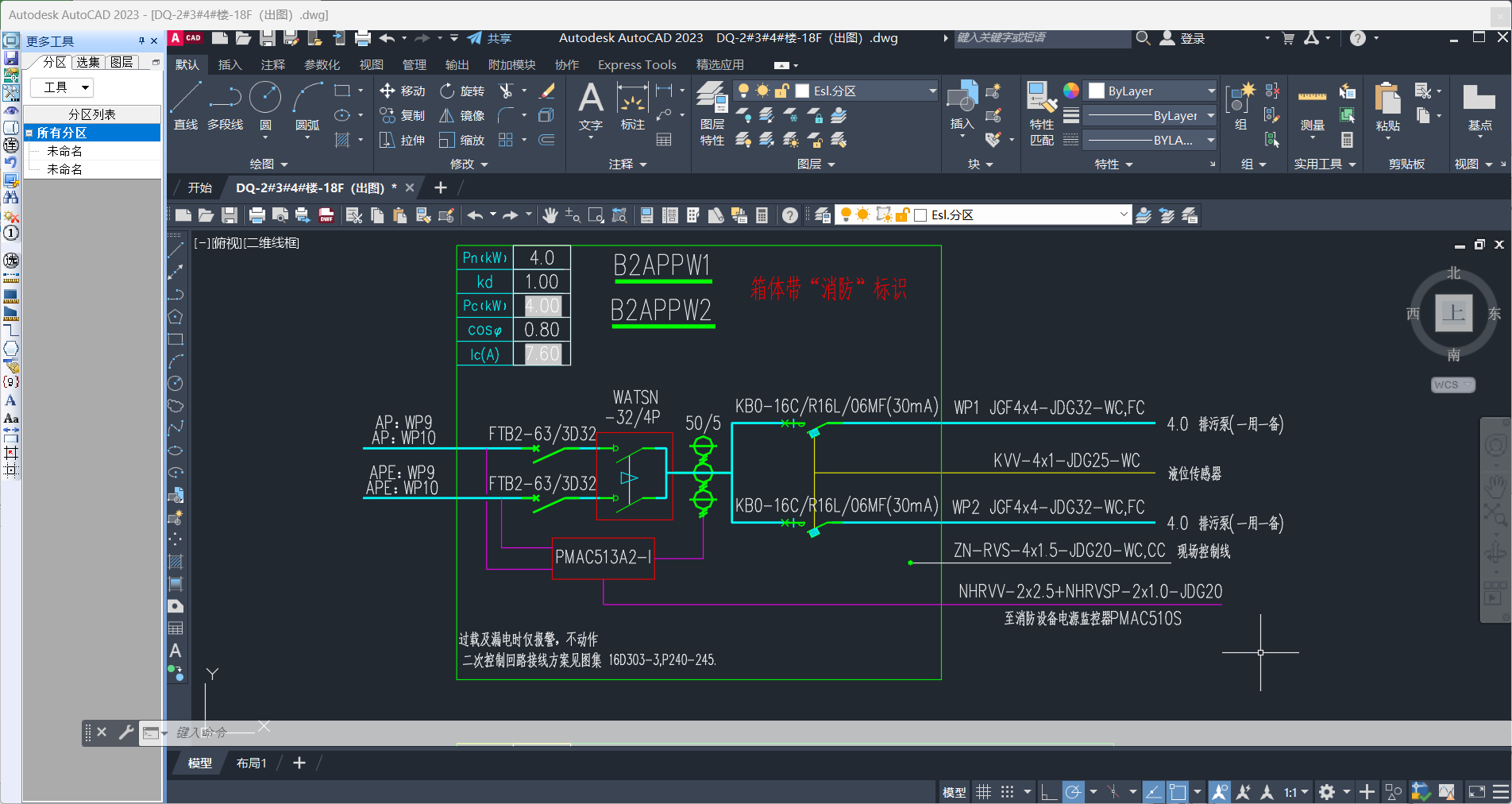Click the 上 face of the view cube
The image size is (1512, 804).
click(x=1453, y=312)
